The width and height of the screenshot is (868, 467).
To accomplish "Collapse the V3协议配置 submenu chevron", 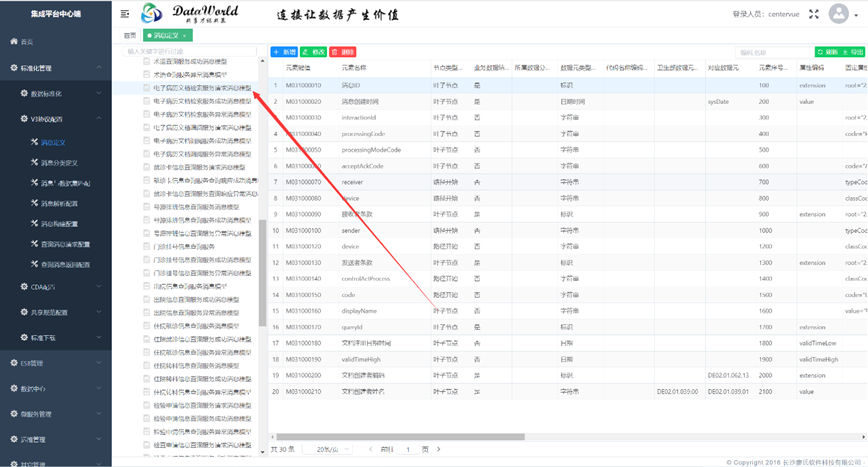I will coord(99,118).
